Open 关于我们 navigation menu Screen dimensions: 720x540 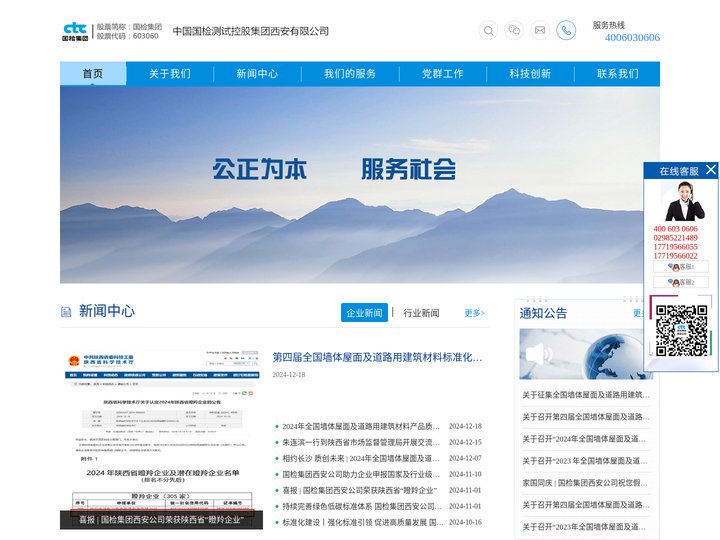[x=169, y=74]
